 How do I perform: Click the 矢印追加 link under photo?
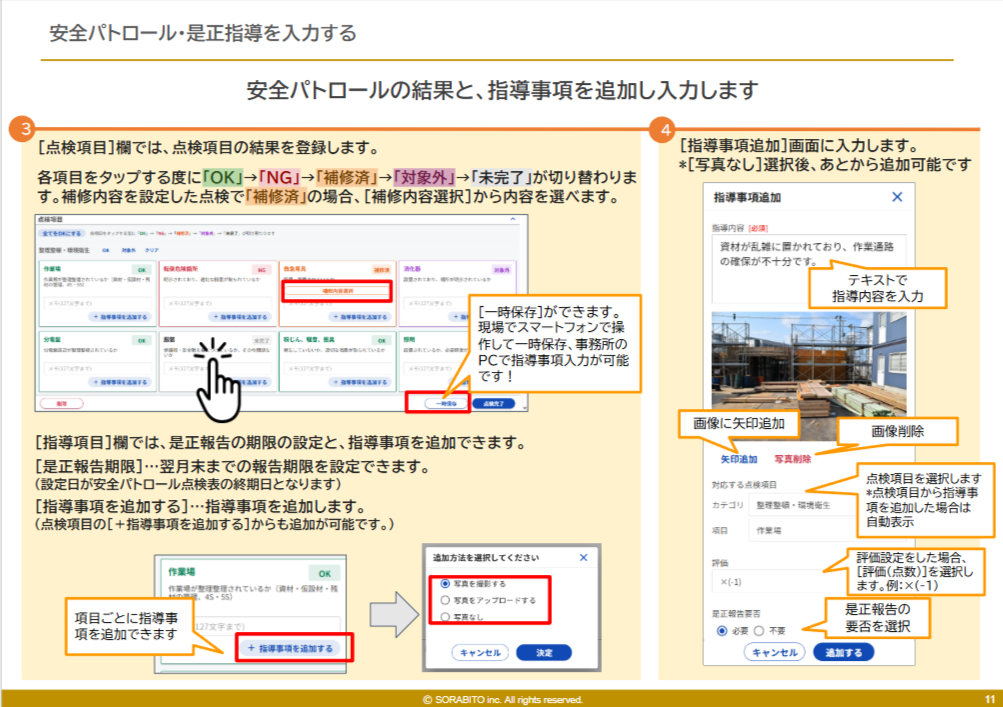point(739,460)
